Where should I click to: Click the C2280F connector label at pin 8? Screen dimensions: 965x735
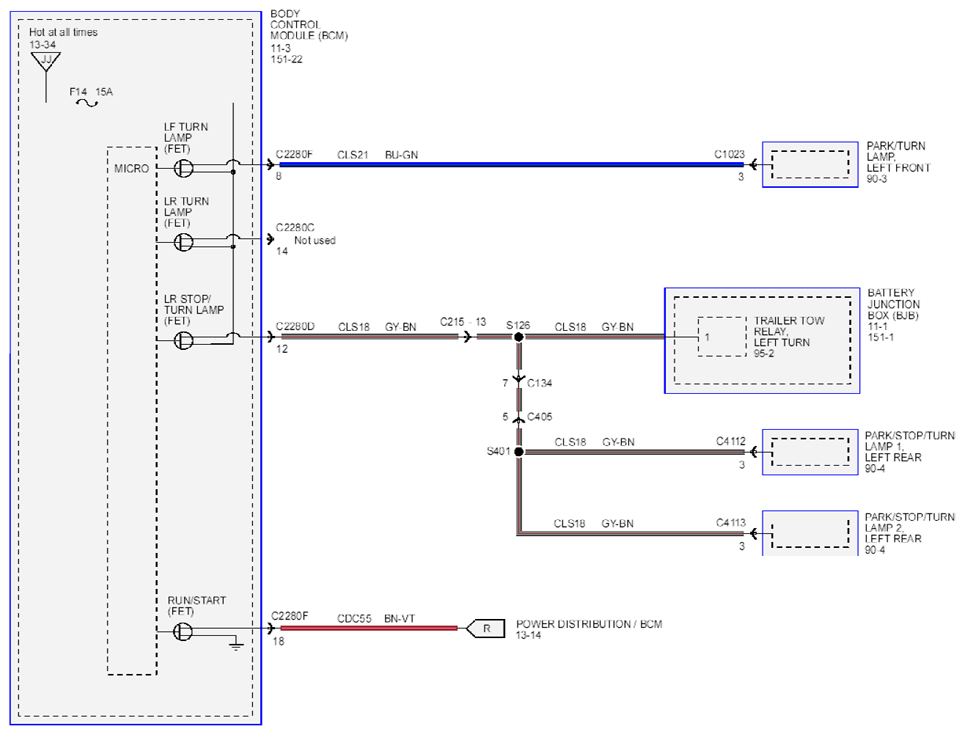click(x=294, y=155)
